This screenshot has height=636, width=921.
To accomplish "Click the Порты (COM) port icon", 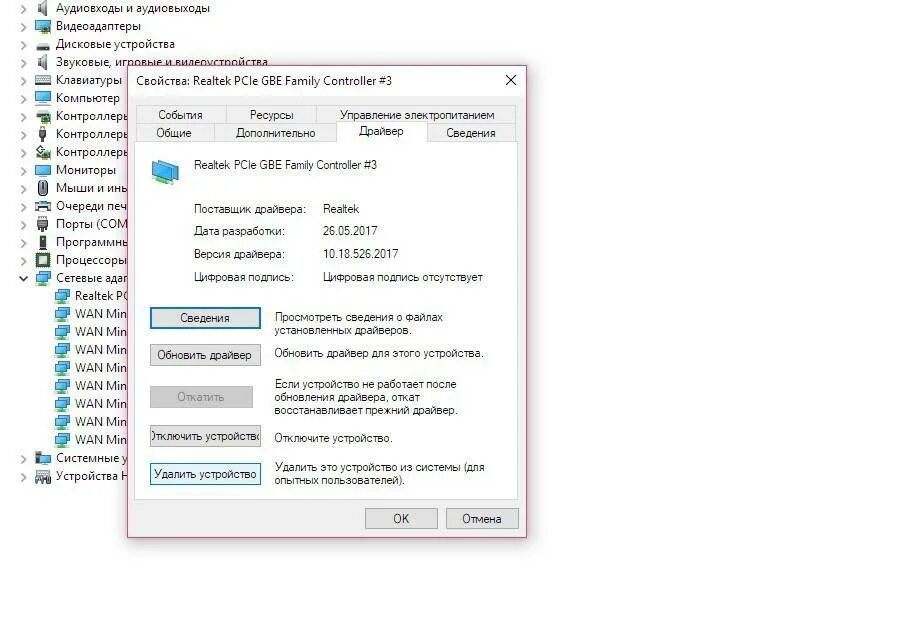I will click(x=43, y=224).
